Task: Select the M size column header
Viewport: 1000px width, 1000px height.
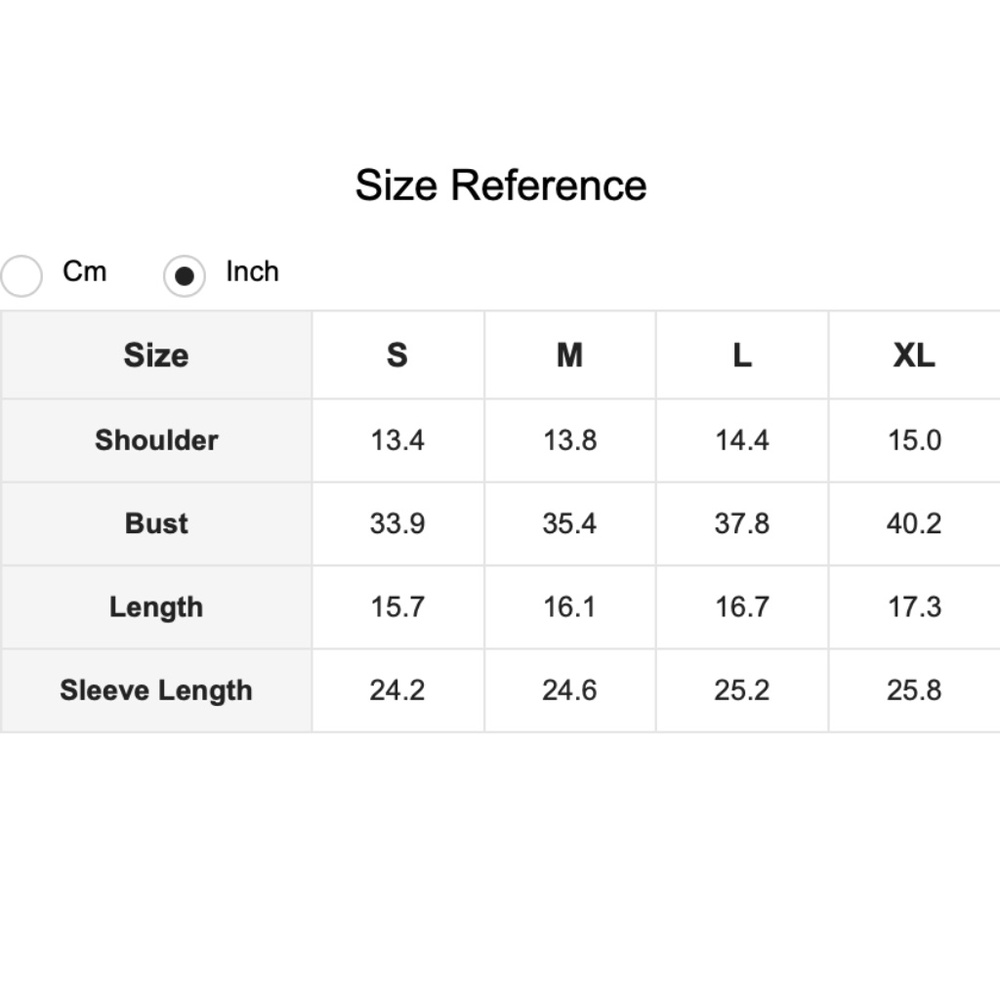Action: tap(569, 355)
